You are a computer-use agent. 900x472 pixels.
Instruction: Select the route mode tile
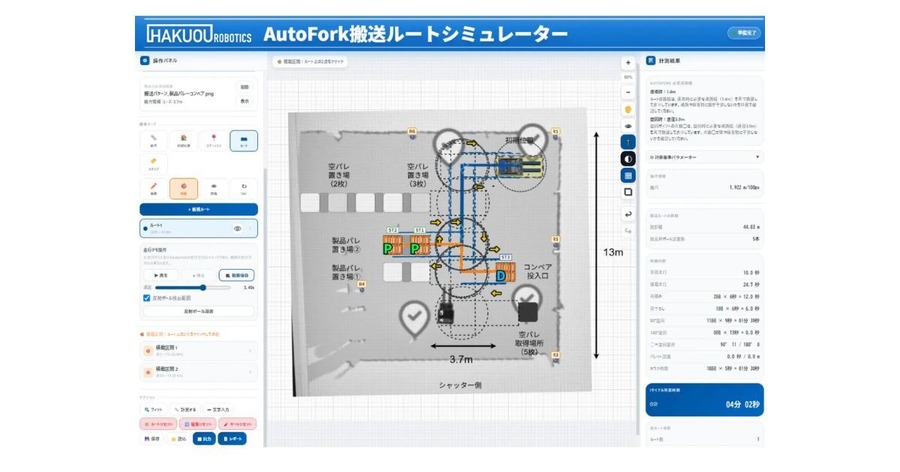244,141
